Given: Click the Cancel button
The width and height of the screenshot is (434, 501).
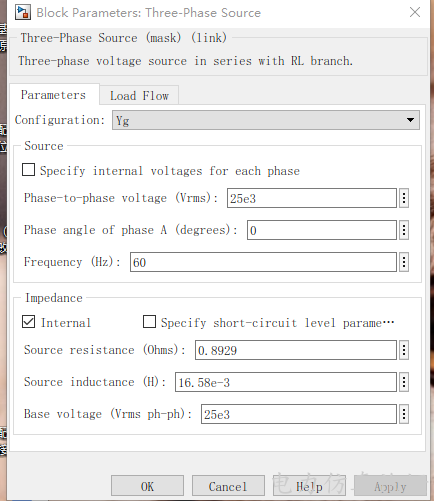Looking at the screenshot, I should point(228,486).
